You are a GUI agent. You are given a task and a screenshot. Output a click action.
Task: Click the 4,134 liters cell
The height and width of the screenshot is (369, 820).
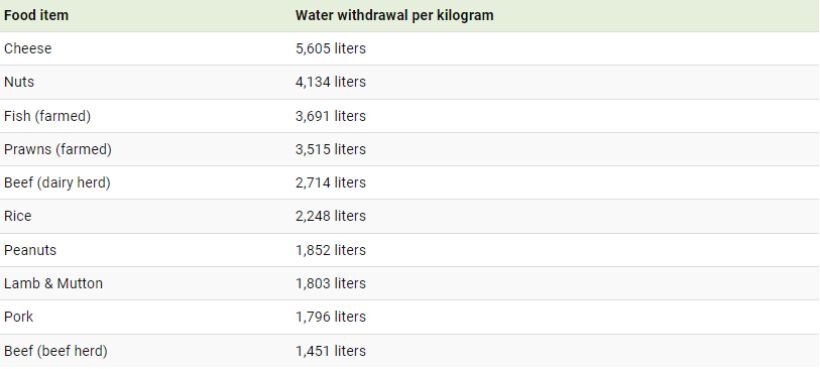click(x=331, y=82)
